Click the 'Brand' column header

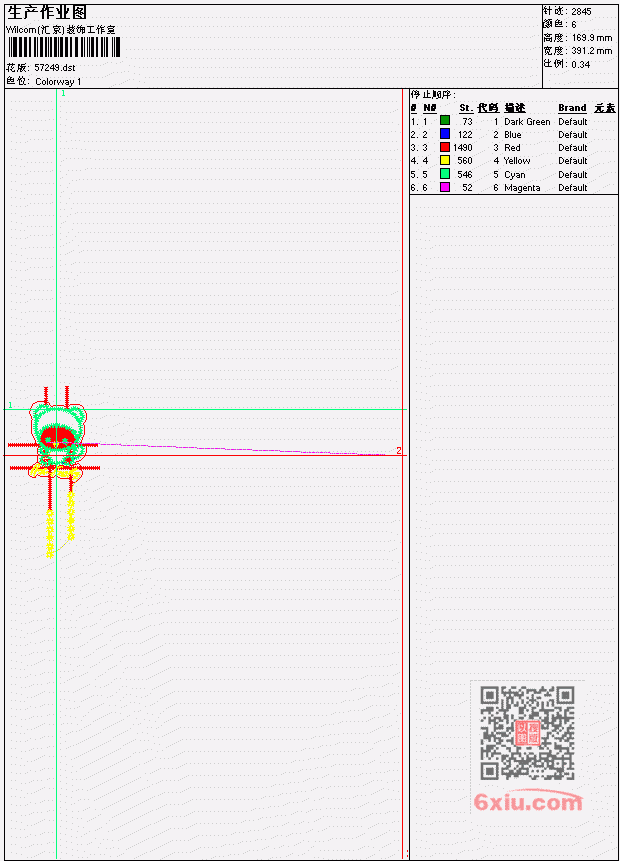[572, 108]
